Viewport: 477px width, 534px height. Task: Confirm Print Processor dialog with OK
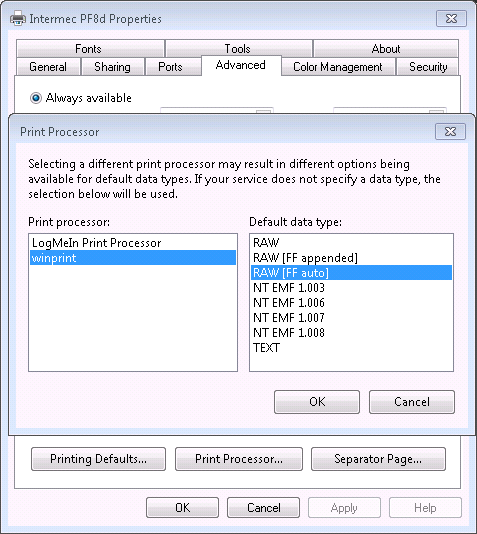[317, 402]
